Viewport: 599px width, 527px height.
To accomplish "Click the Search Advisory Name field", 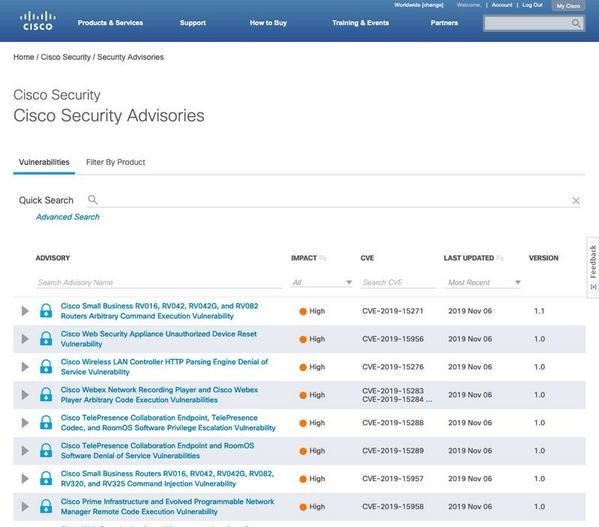I will coord(159,283).
